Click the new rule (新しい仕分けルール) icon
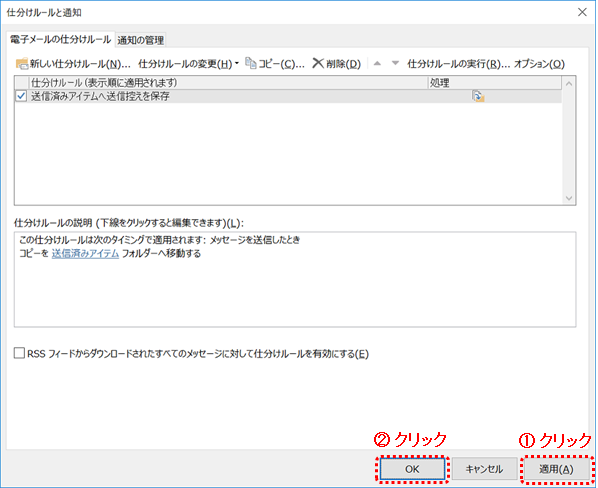The height and width of the screenshot is (488, 598). [22, 64]
